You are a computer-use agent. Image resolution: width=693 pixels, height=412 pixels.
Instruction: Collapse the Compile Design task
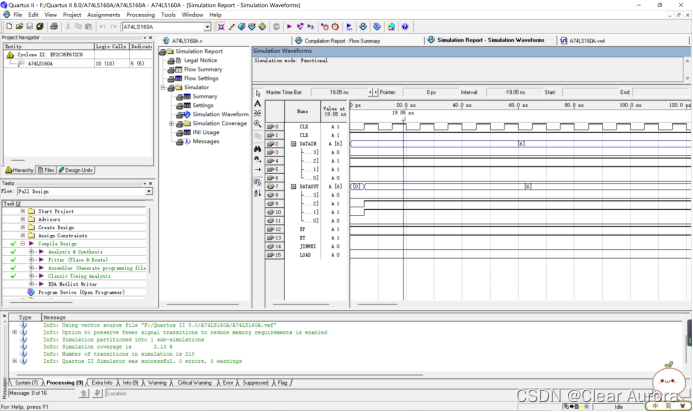(x=23, y=244)
